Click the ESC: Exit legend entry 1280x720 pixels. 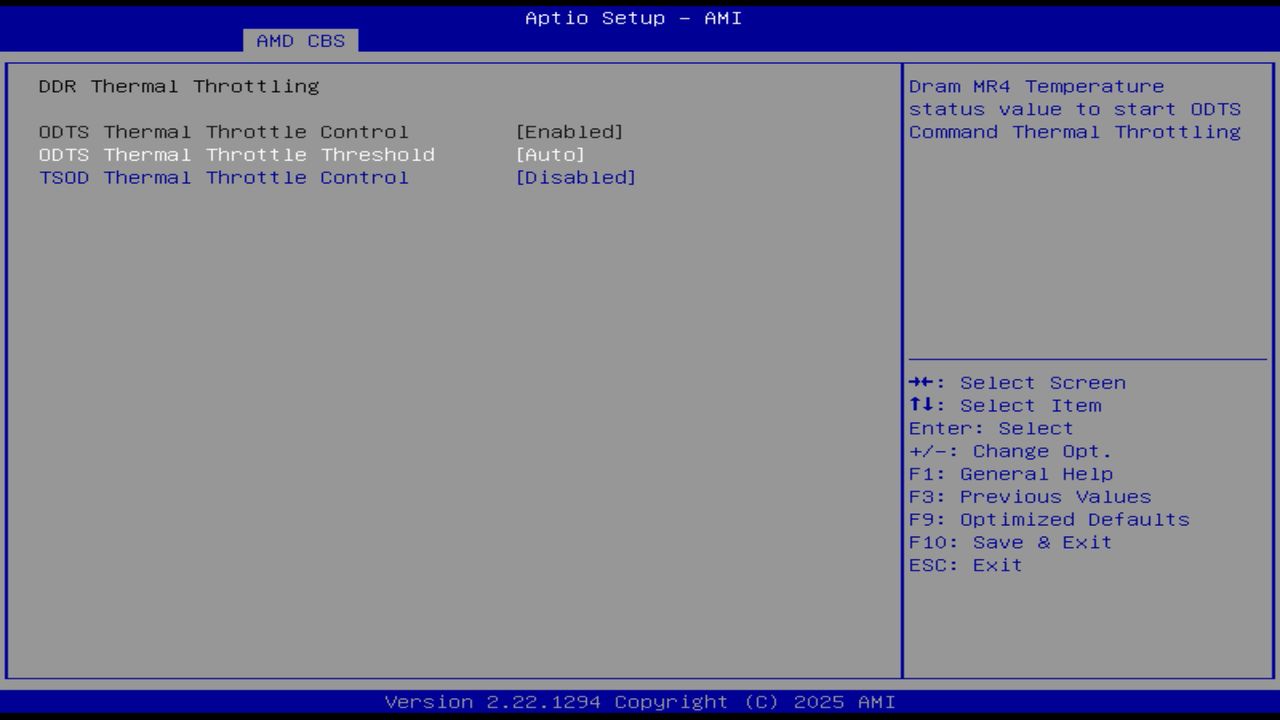click(x=964, y=565)
